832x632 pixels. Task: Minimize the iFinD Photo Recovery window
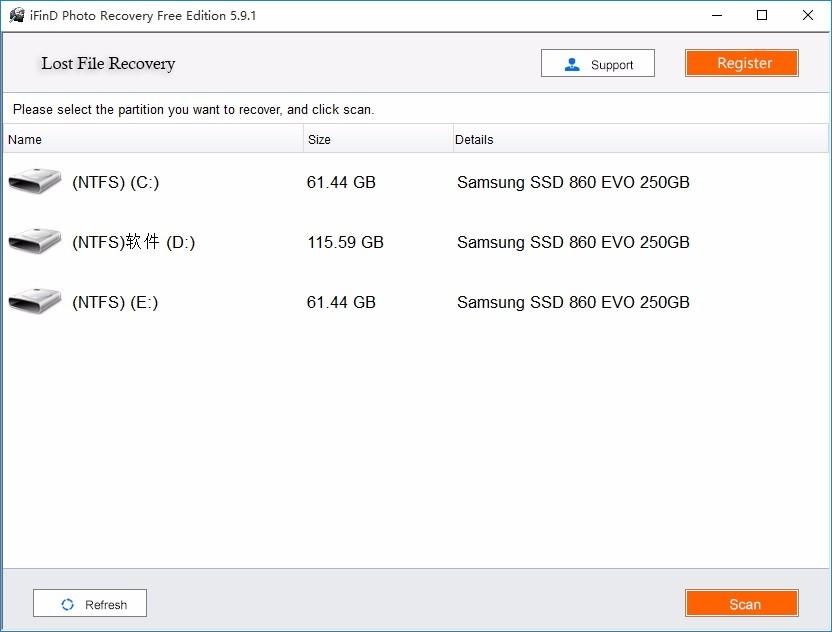pos(717,15)
